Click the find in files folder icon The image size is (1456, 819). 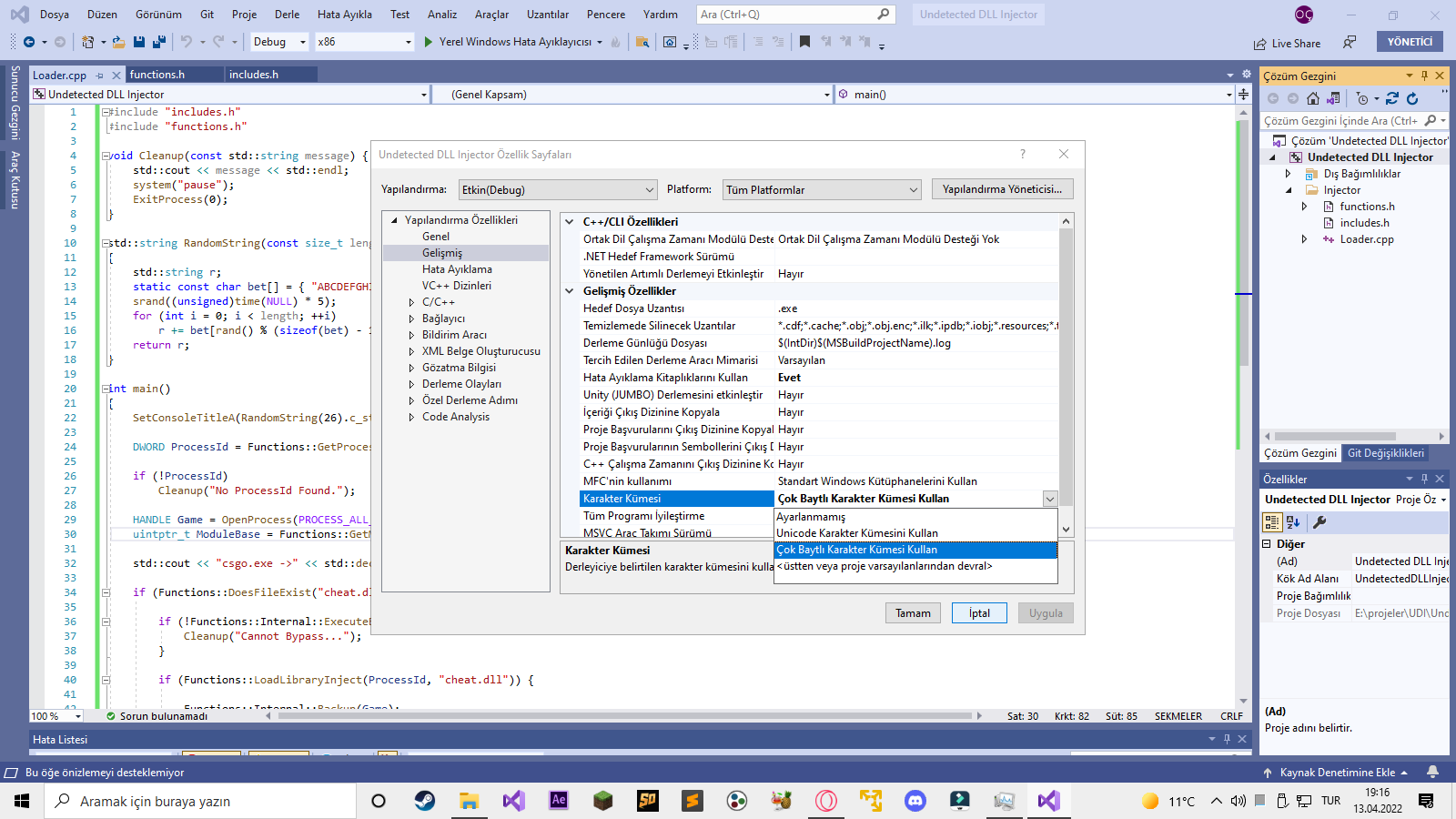642,42
